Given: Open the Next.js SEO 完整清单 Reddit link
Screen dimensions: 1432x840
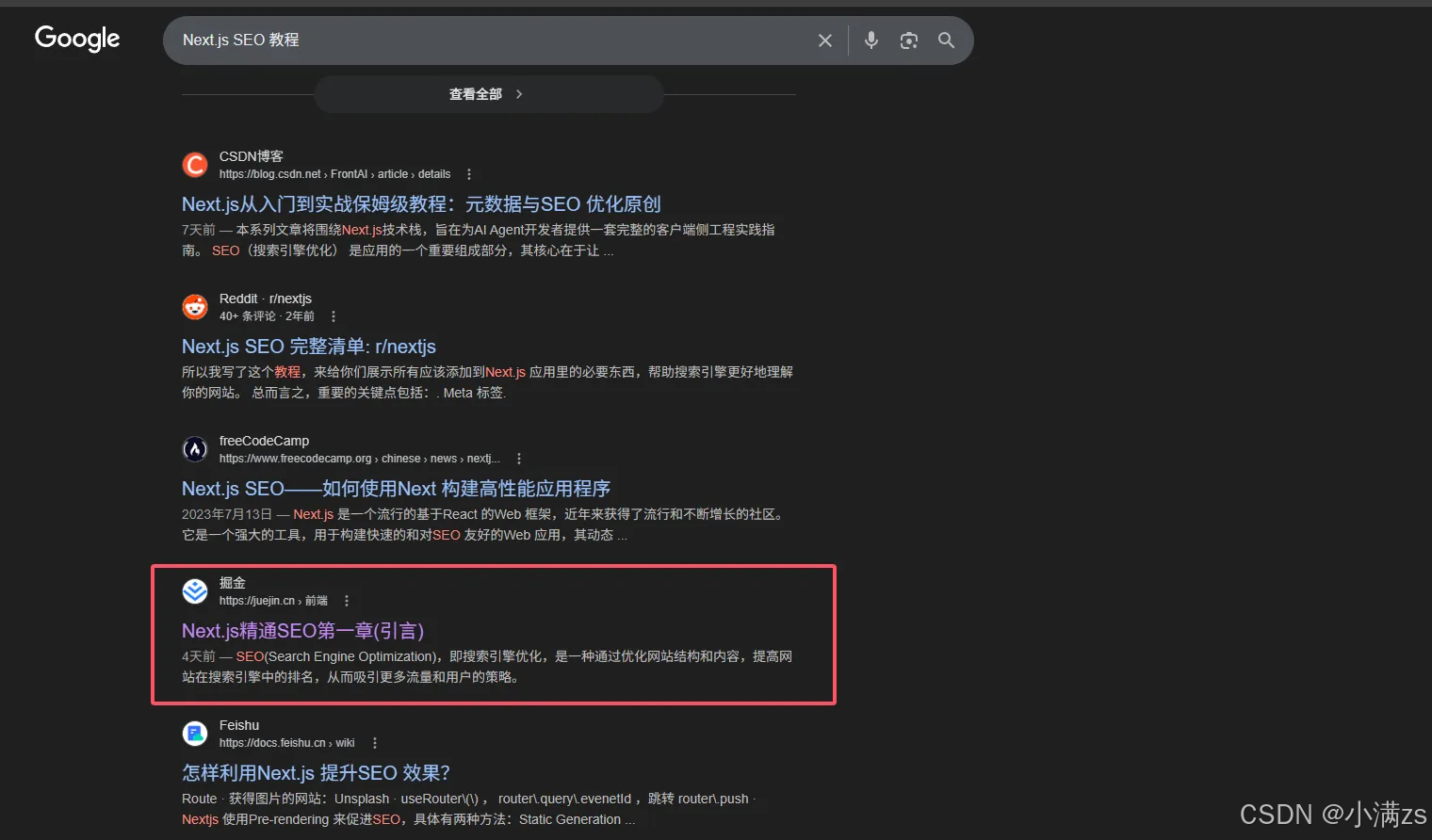Looking at the screenshot, I should (x=308, y=346).
